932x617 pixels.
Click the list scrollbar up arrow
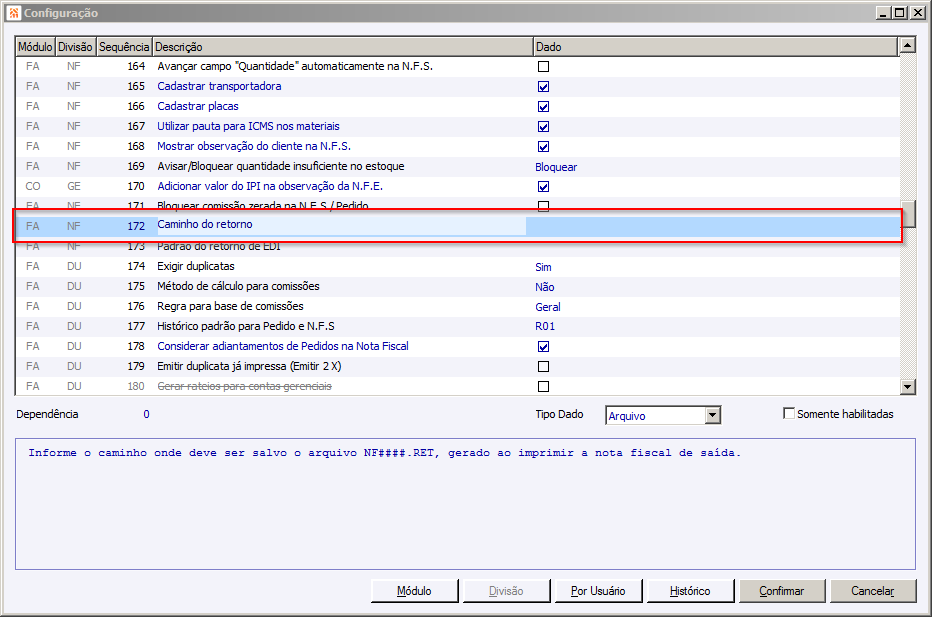pyautogui.click(x=908, y=45)
